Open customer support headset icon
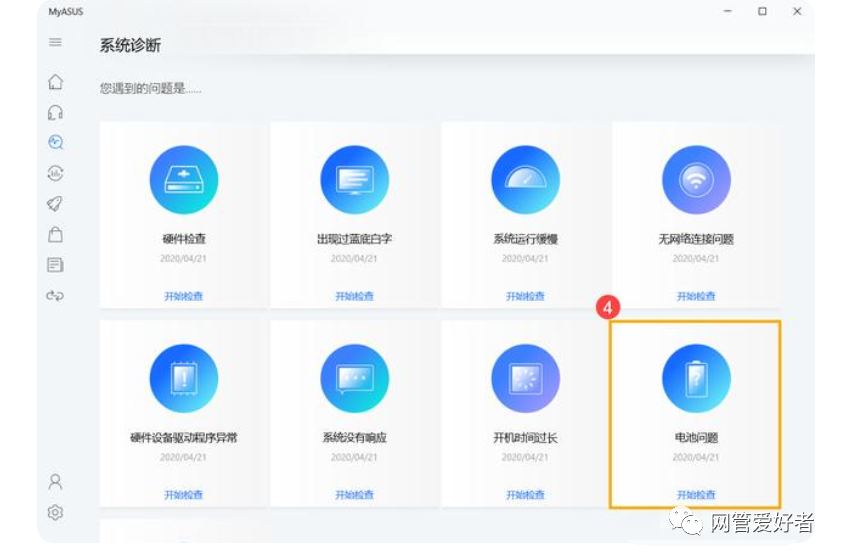 (x=55, y=112)
